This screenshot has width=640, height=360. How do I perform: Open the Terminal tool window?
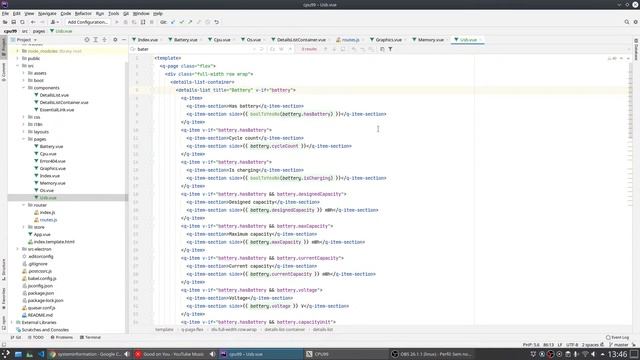pos(90,338)
